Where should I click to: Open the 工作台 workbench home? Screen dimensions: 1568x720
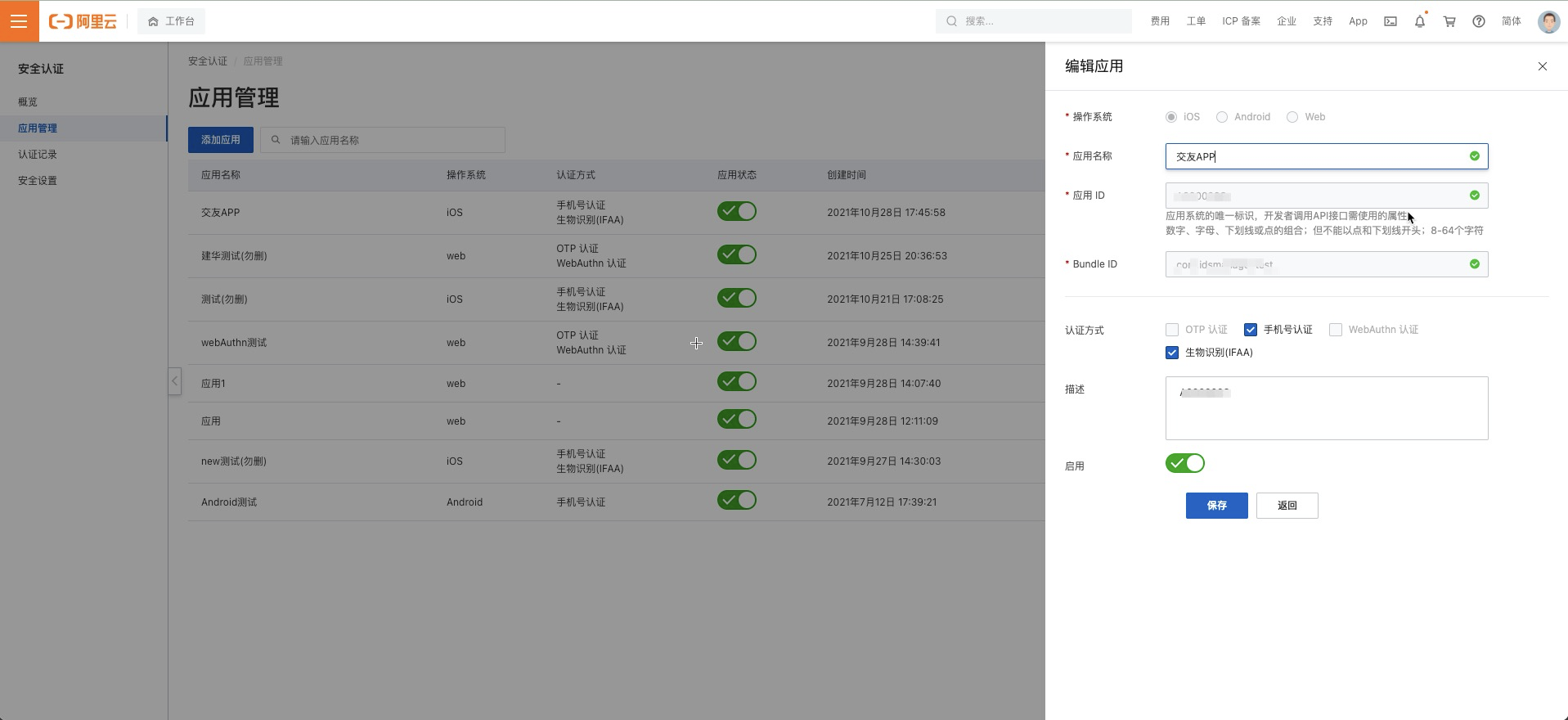tap(171, 21)
